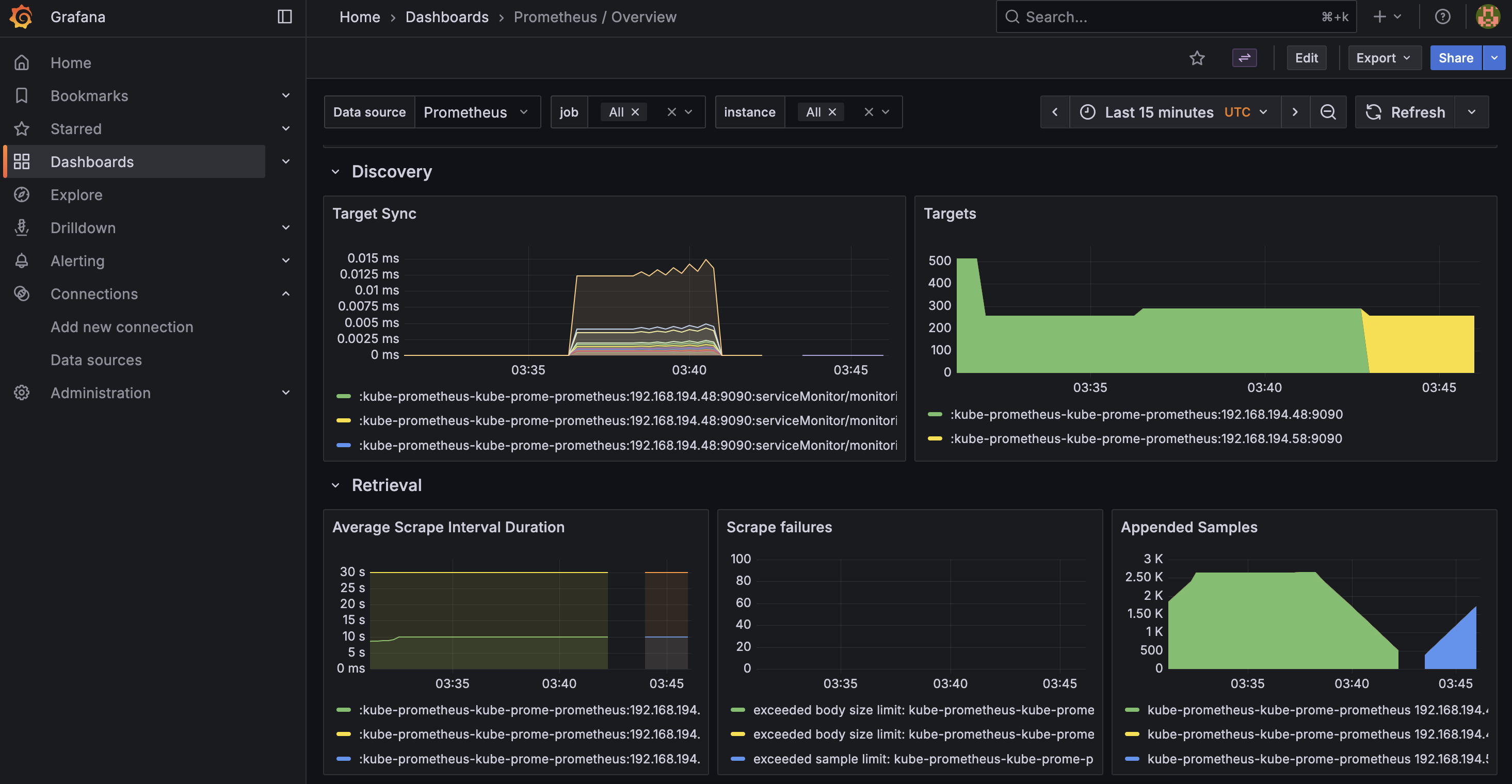The width and height of the screenshot is (1512, 784).
Task: Open the Prometheus data source dropdown
Action: click(477, 111)
